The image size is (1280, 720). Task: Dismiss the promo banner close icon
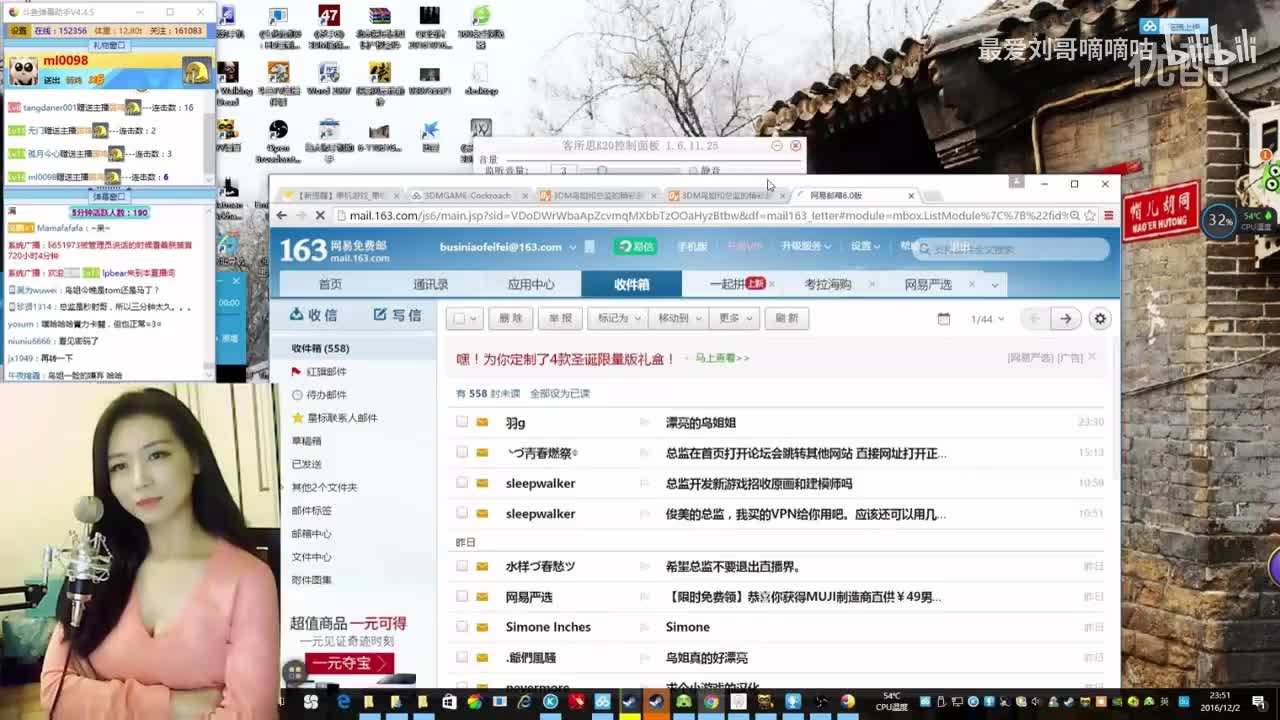[x=1092, y=357]
